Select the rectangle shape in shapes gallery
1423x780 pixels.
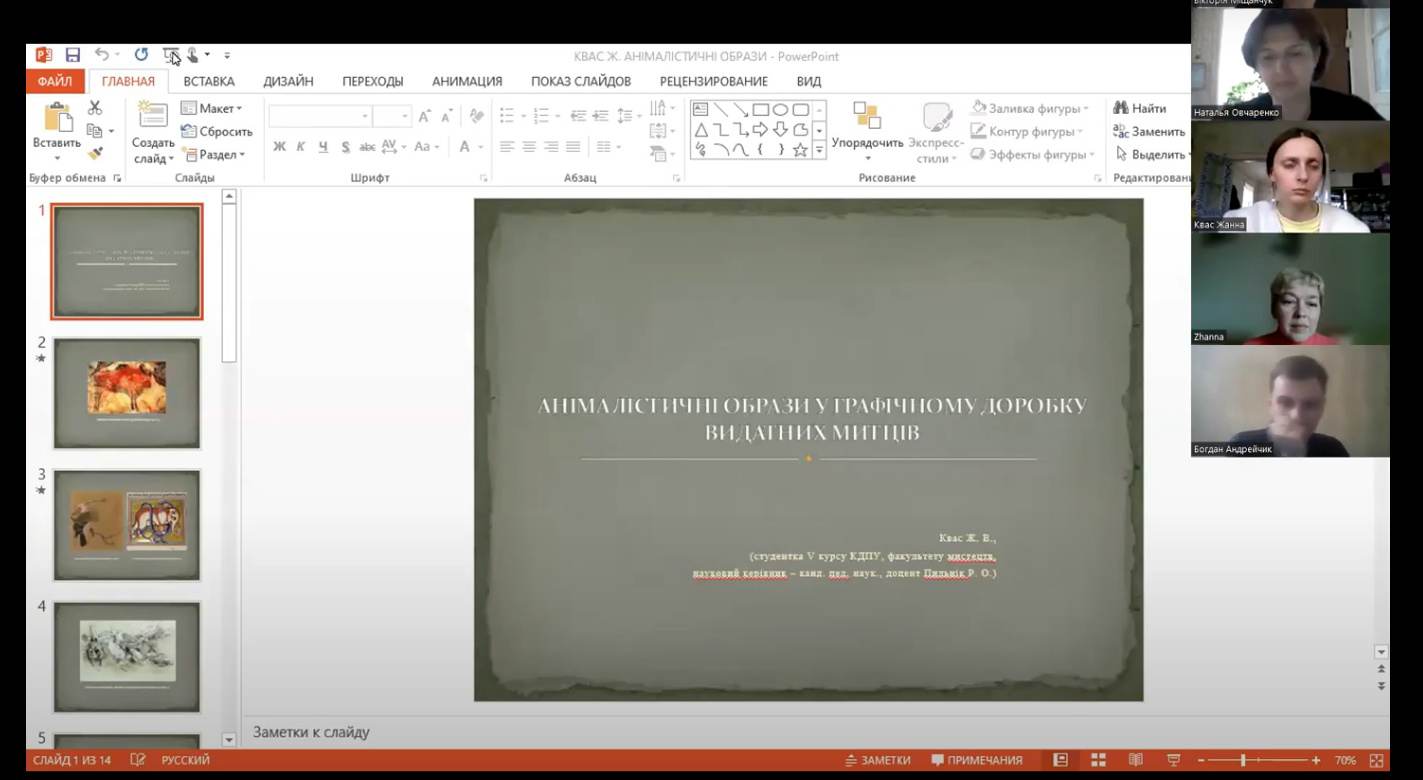click(760, 109)
